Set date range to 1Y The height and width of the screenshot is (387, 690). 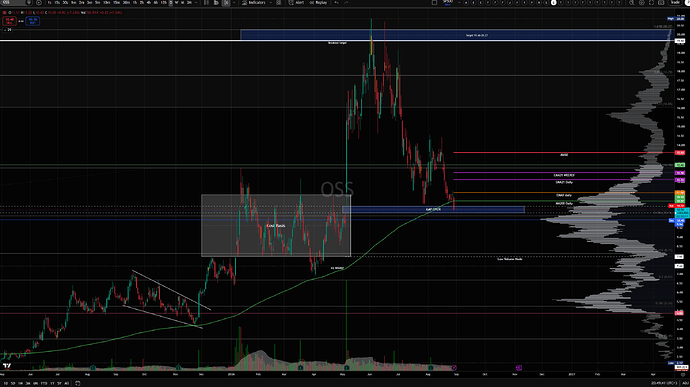pos(52,383)
